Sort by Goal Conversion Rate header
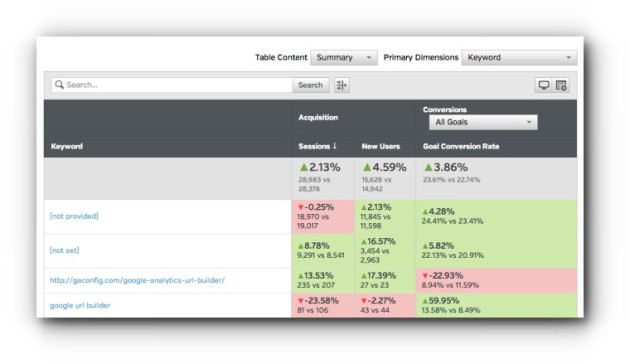The height and width of the screenshot is (364, 630). click(x=461, y=146)
